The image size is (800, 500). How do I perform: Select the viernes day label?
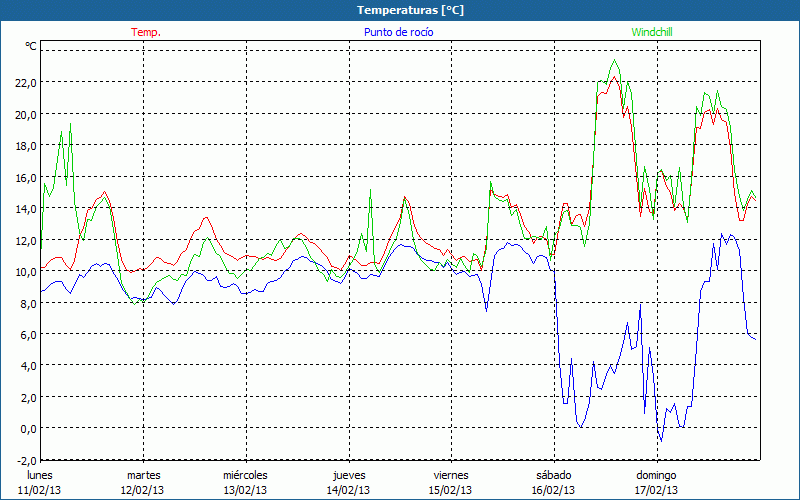tap(451, 475)
